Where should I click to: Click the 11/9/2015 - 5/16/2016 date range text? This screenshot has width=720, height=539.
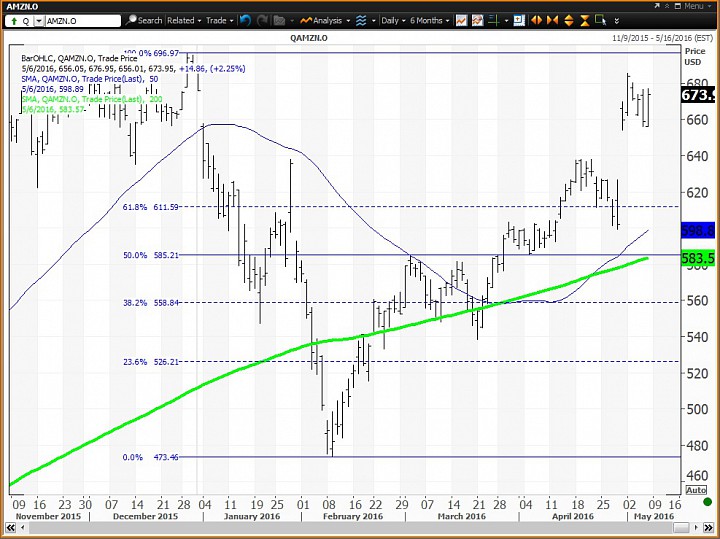pos(663,38)
